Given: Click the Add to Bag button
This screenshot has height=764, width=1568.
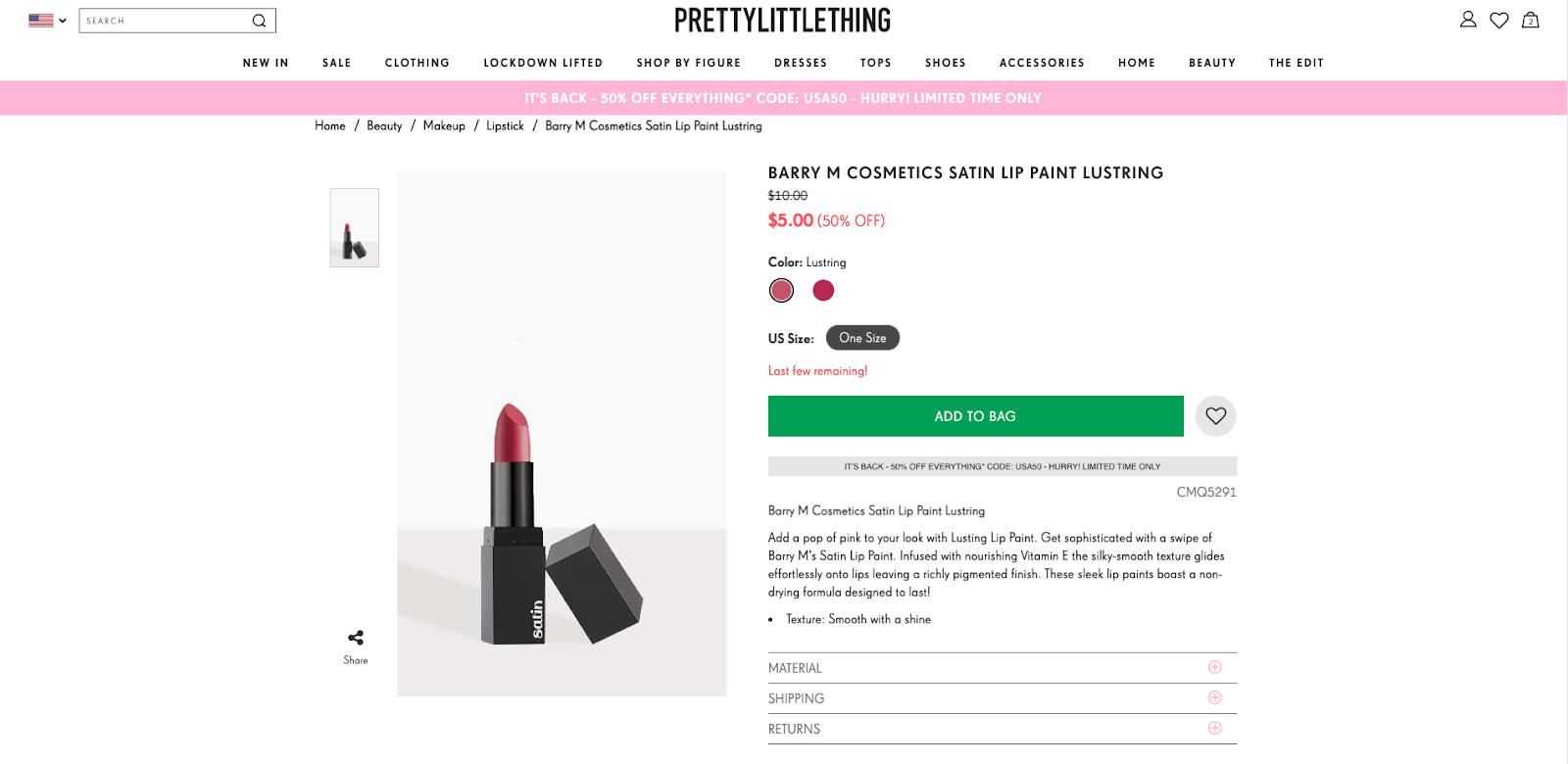Looking at the screenshot, I should tap(975, 416).
